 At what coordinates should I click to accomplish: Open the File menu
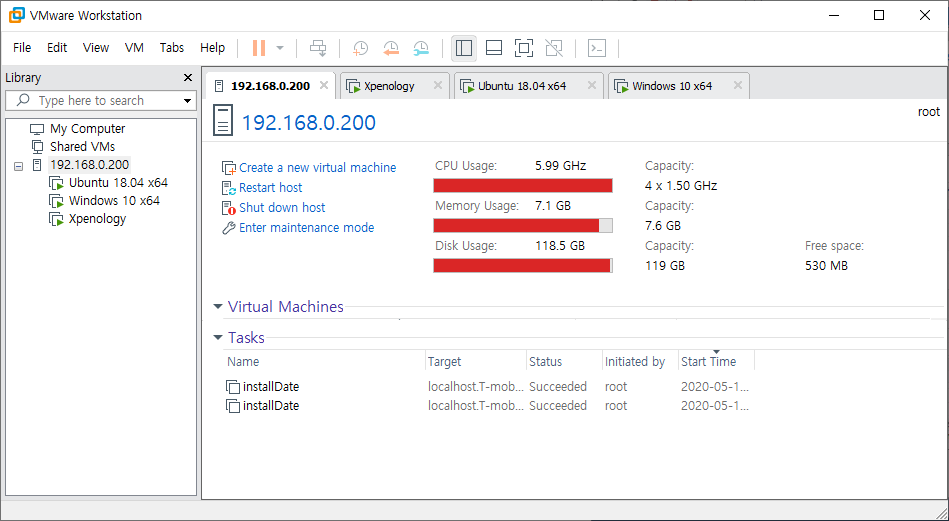point(22,48)
